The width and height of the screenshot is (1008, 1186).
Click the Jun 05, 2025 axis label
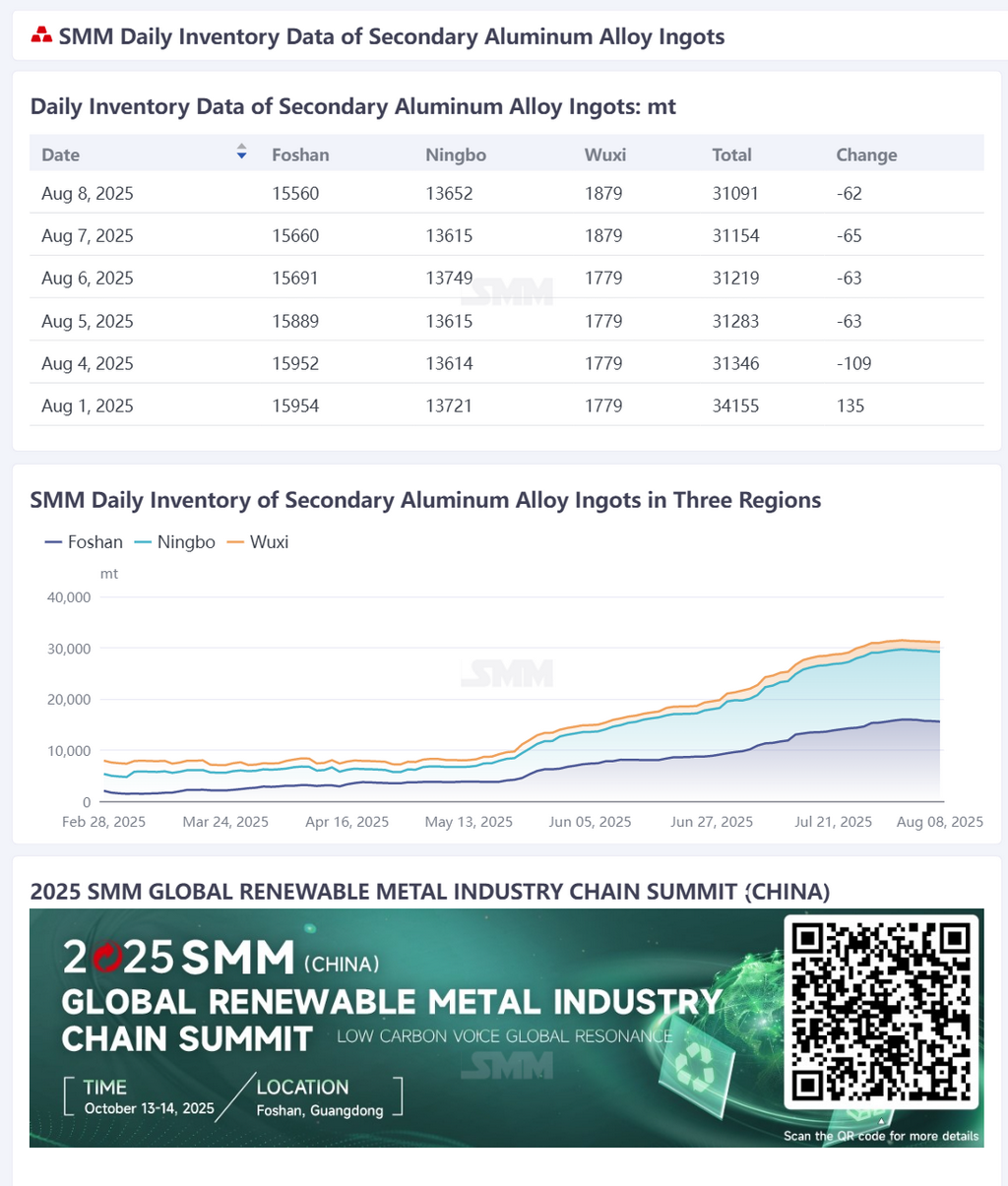[590, 822]
